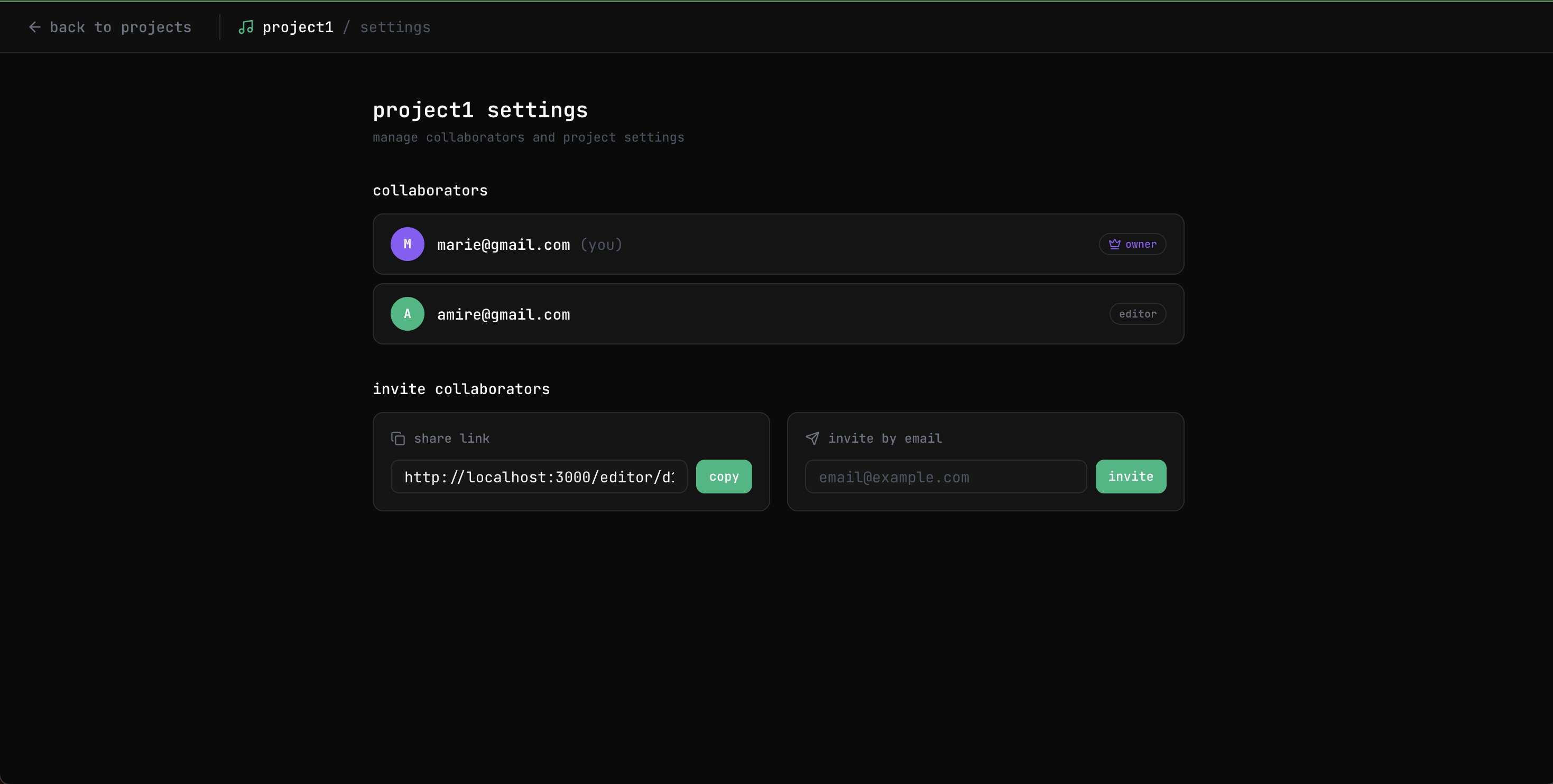This screenshot has width=1553, height=784.
Task: Focus the email@example.com input field
Action: tap(945, 477)
